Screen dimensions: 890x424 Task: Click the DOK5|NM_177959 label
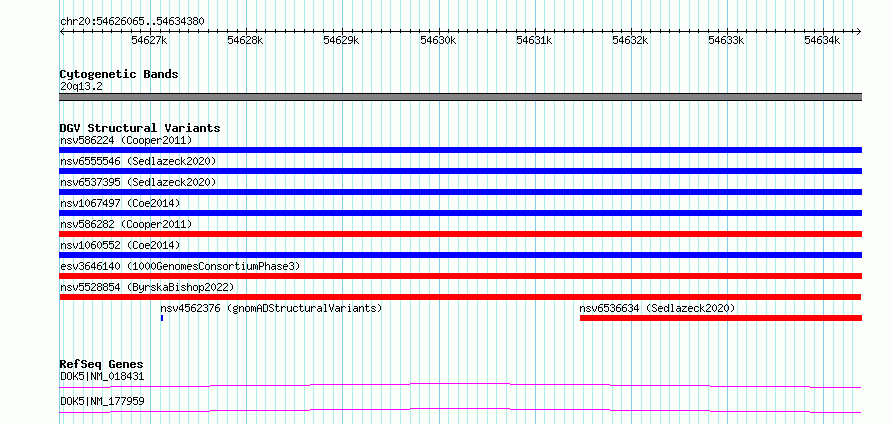pyautogui.click(x=102, y=401)
